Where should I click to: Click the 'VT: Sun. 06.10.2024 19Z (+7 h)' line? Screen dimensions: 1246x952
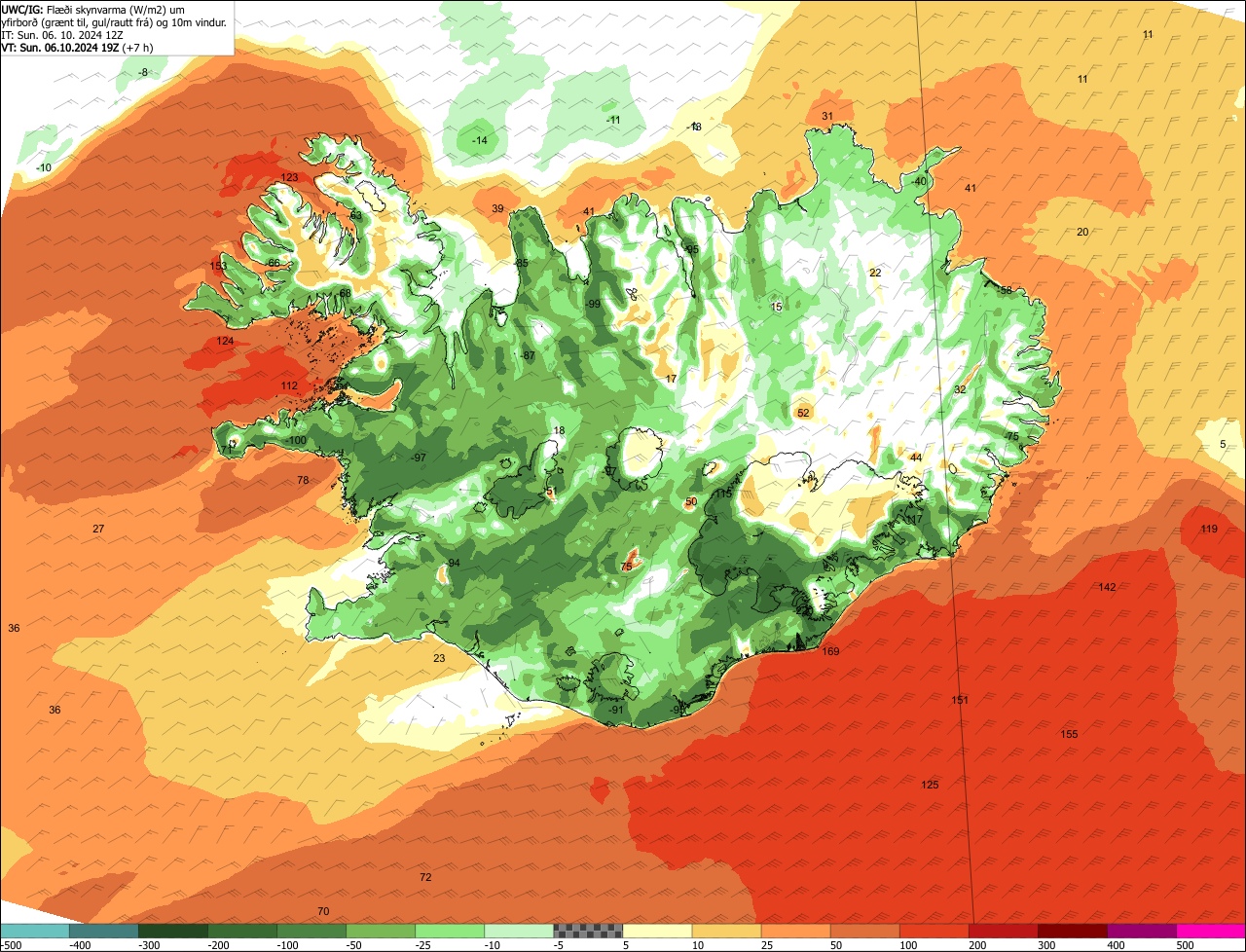tap(79, 46)
